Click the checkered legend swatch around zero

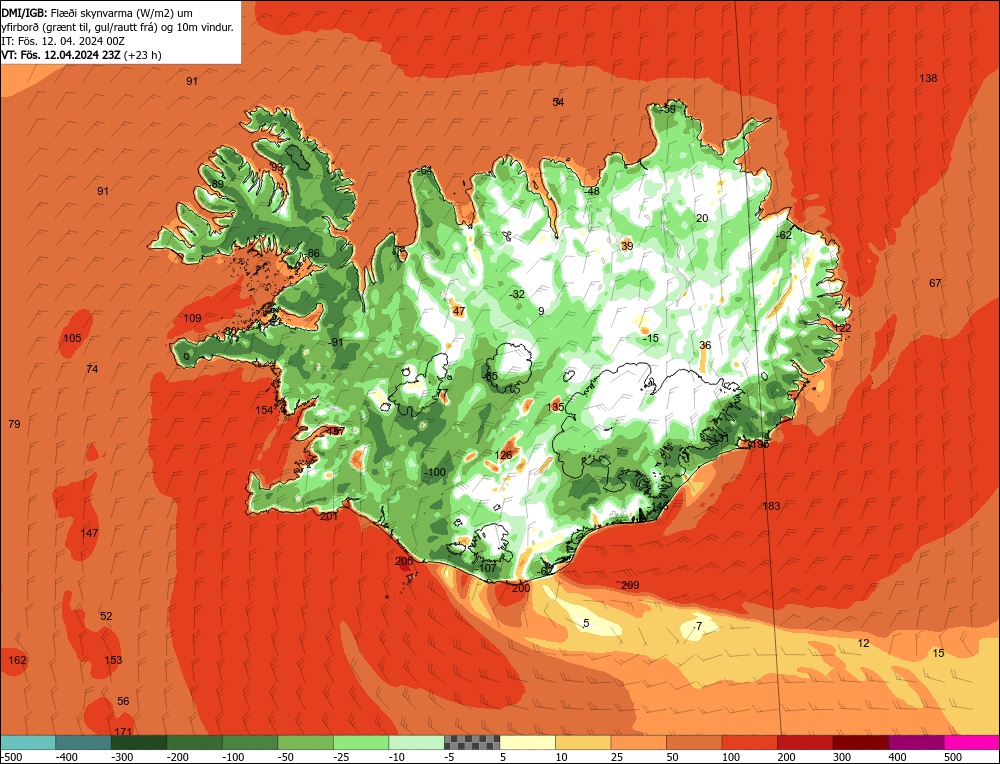point(472,742)
